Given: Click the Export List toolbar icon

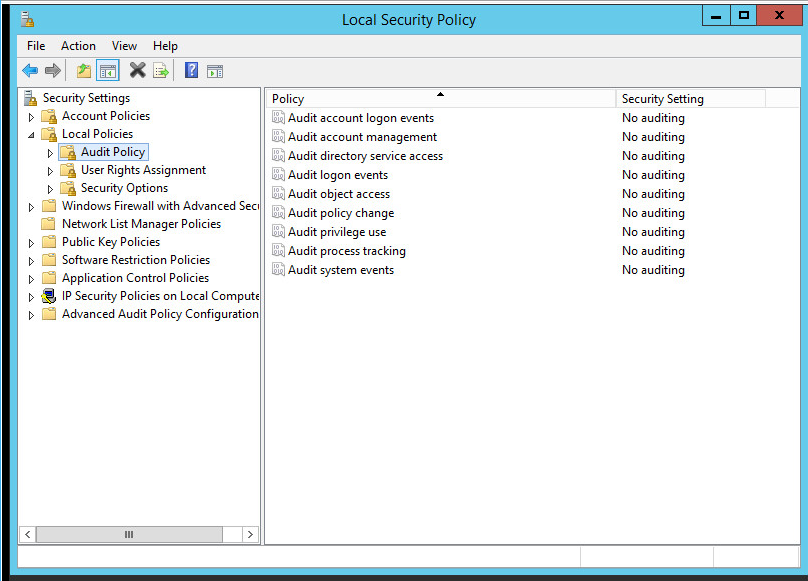Looking at the screenshot, I should pos(160,71).
